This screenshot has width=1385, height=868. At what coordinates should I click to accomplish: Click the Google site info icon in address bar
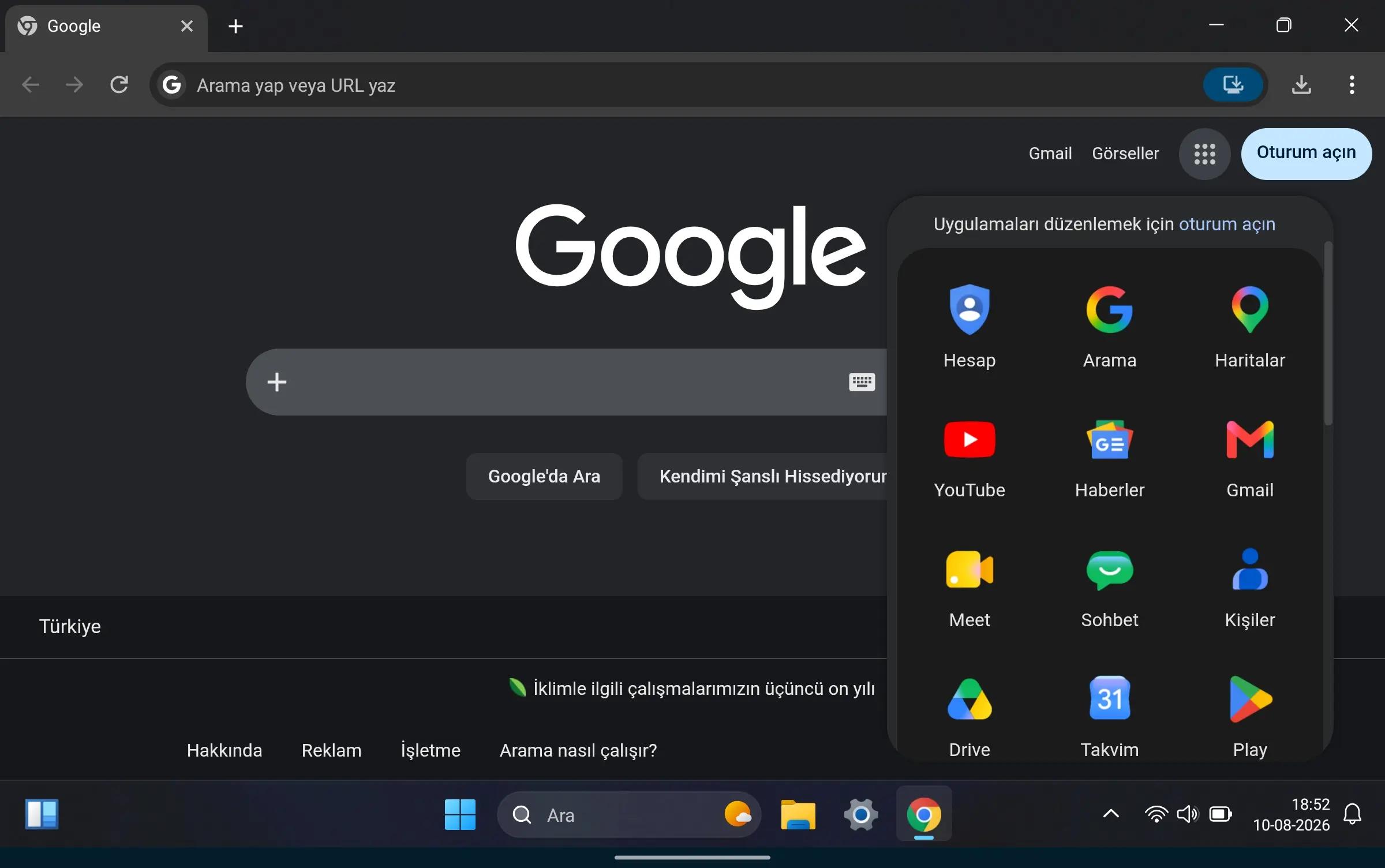tap(171, 85)
